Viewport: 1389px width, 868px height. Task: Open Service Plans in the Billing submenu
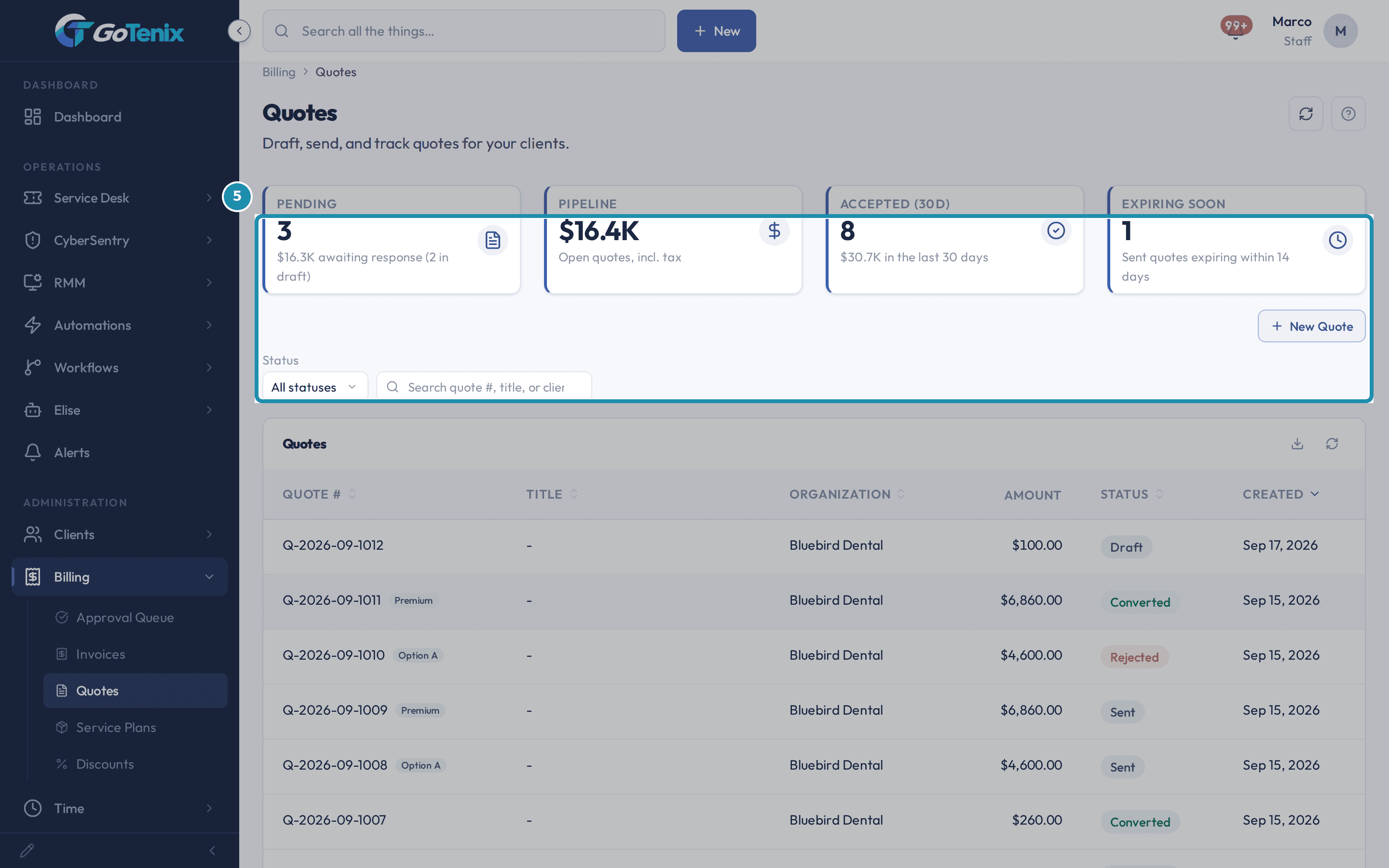[136, 727]
